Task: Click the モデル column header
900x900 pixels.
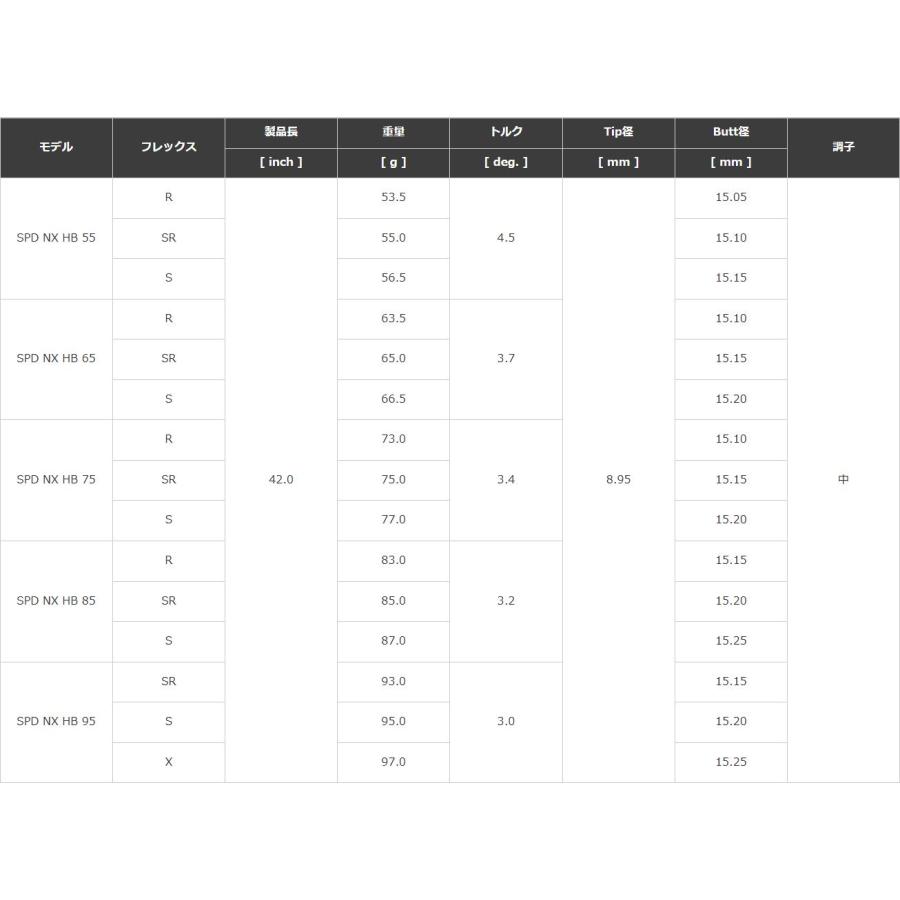Action: [56, 148]
